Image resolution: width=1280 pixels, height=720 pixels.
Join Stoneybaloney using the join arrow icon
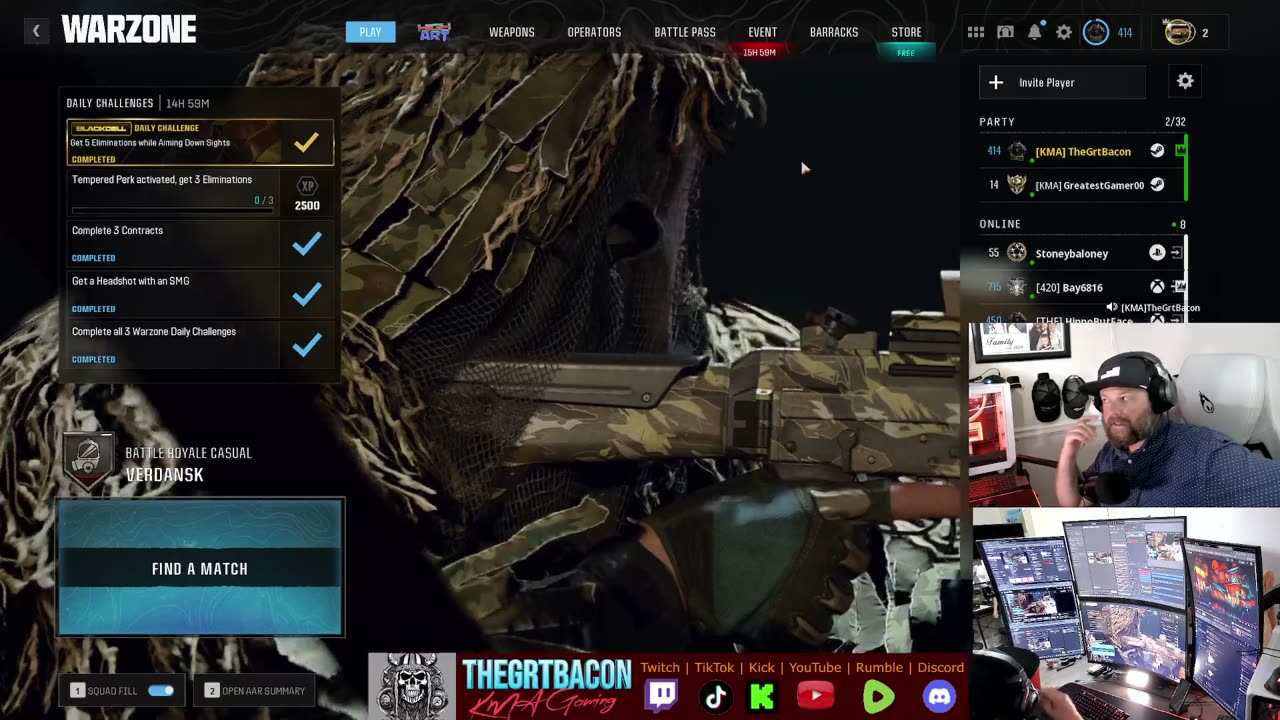[1177, 253]
